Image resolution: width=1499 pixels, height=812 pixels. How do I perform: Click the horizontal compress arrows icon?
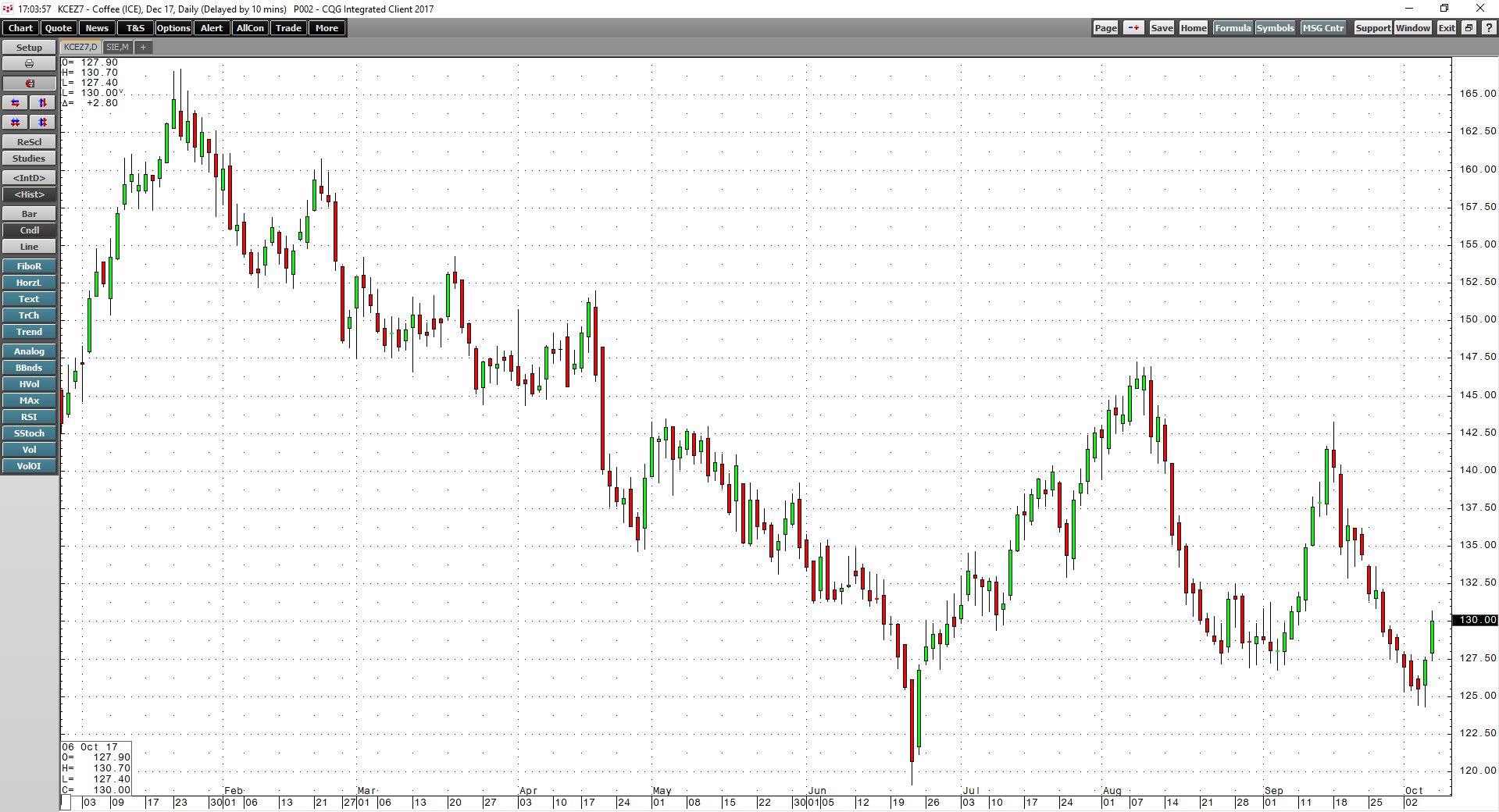(15, 123)
